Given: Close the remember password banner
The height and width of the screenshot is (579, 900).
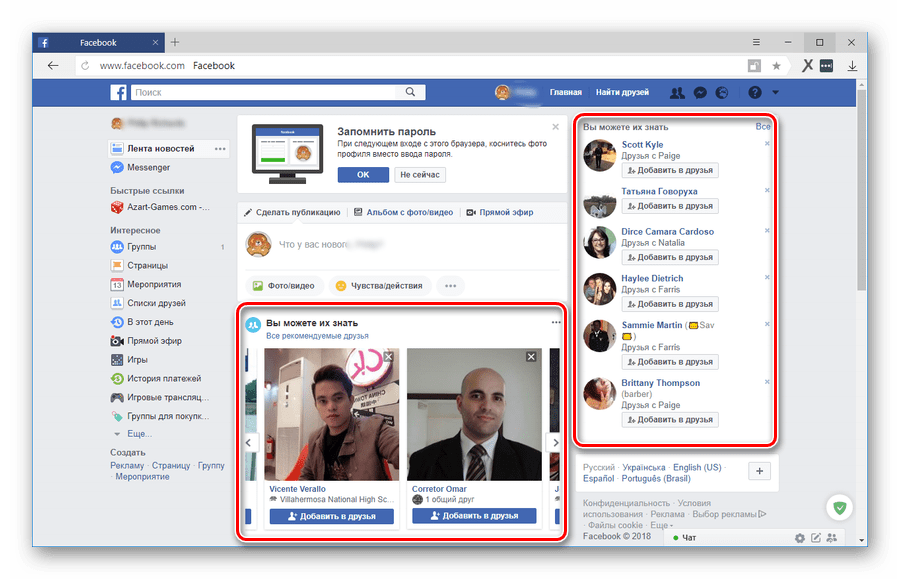Looking at the screenshot, I should click(556, 127).
